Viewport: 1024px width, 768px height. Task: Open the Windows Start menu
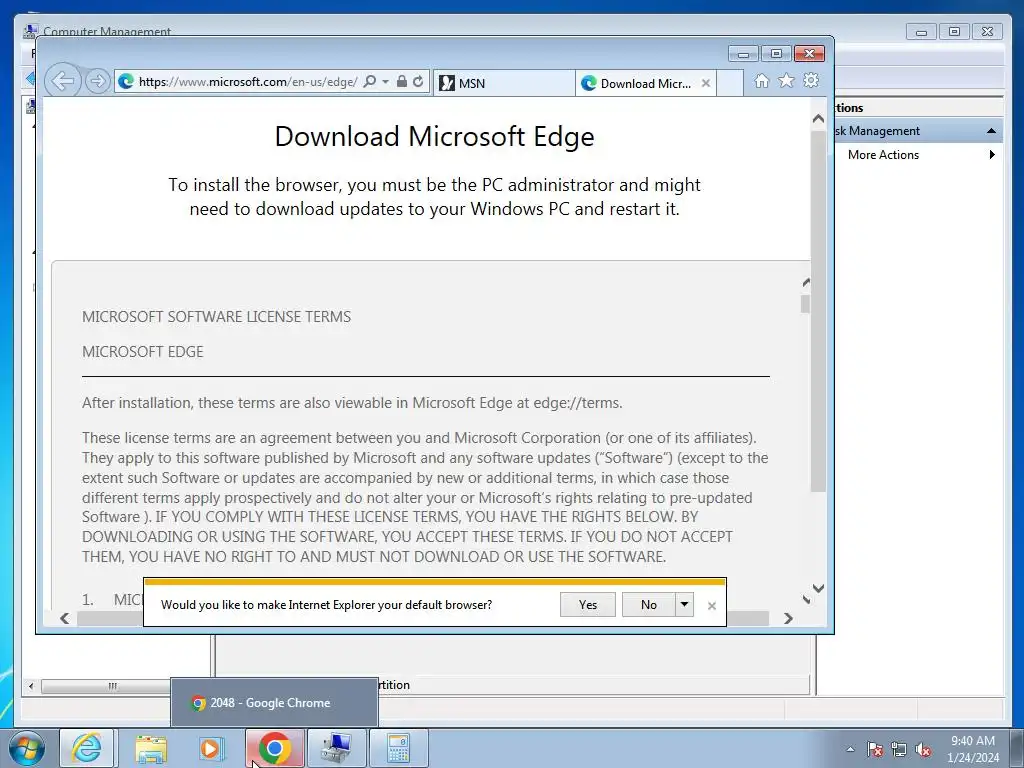click(26, 748)
